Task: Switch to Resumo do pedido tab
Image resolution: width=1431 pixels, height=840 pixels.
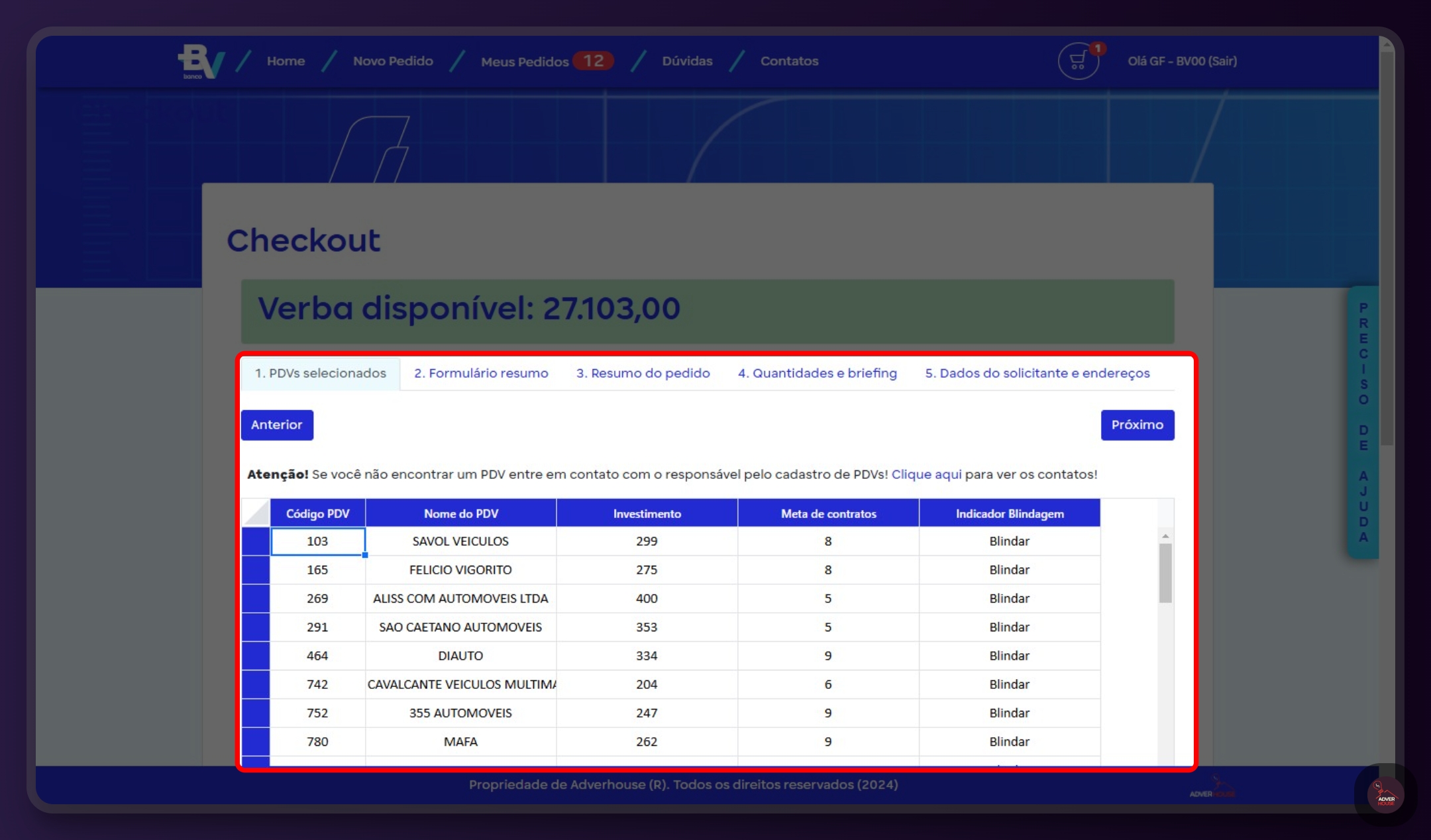Action: pyautogui.click(x=643, y=373)
